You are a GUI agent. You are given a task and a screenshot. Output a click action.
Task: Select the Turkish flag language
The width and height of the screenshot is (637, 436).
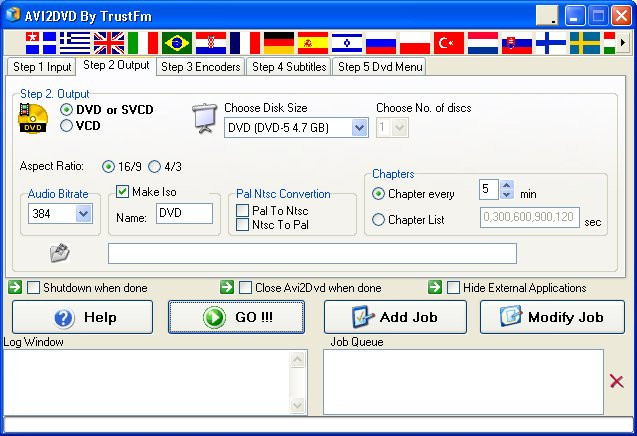[x=449, y=43]
